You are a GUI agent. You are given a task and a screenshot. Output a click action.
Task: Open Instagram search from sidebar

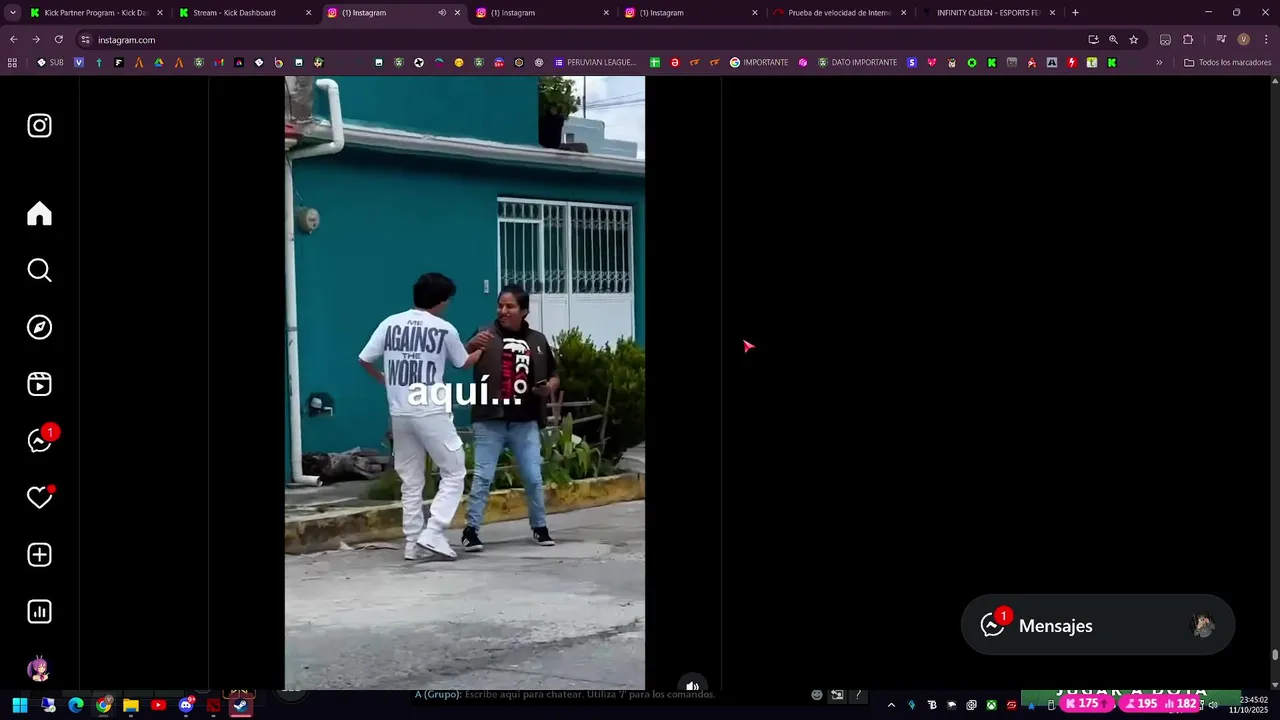tap(39, 270)
